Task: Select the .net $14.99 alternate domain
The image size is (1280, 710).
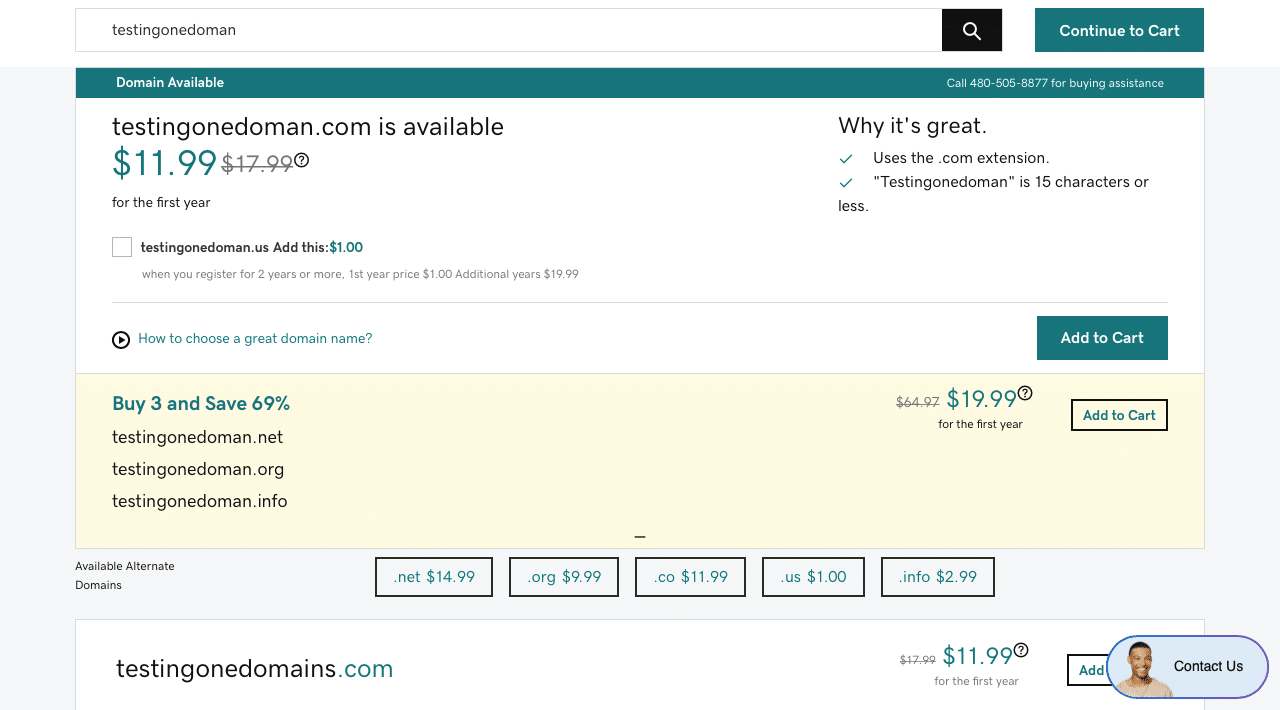Action: tap(434, 577)
